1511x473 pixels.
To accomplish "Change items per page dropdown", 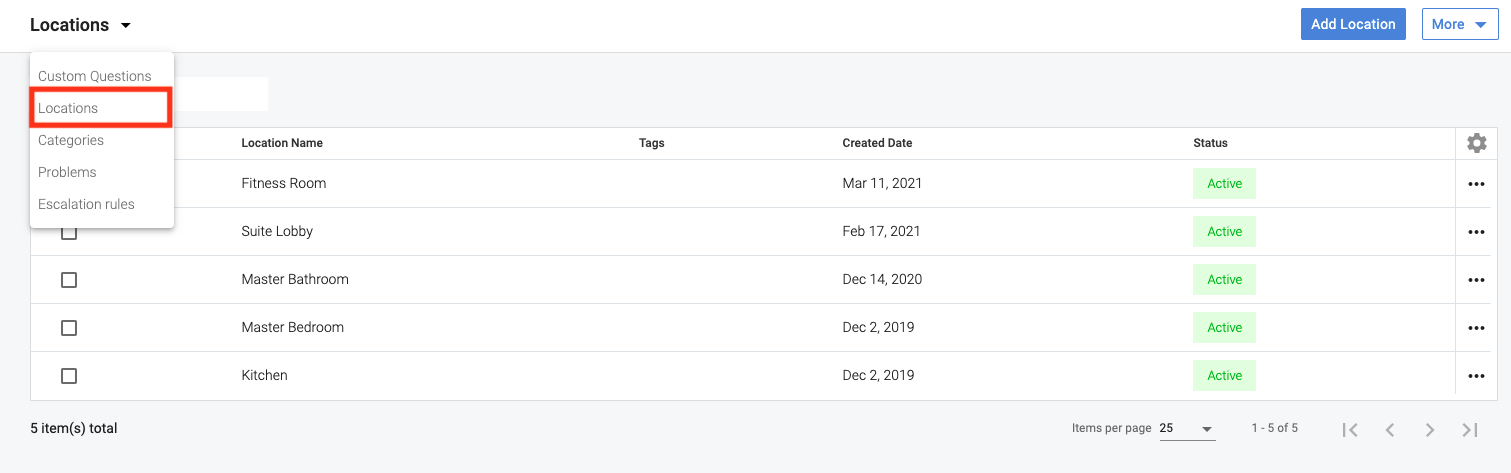I will click(x=1186, y=429).
